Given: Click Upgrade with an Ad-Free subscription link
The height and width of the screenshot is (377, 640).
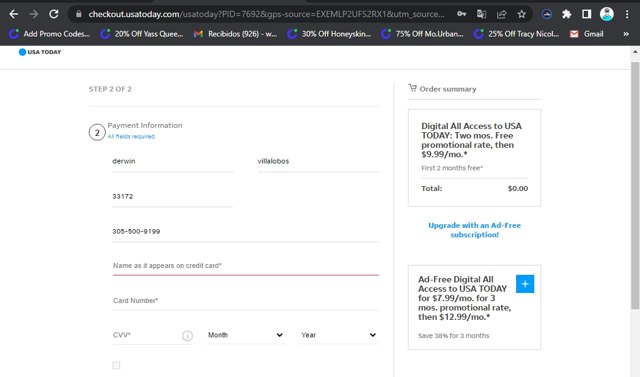Looking at the screenshot, I should pyautogui.click(x=474, y=230).
